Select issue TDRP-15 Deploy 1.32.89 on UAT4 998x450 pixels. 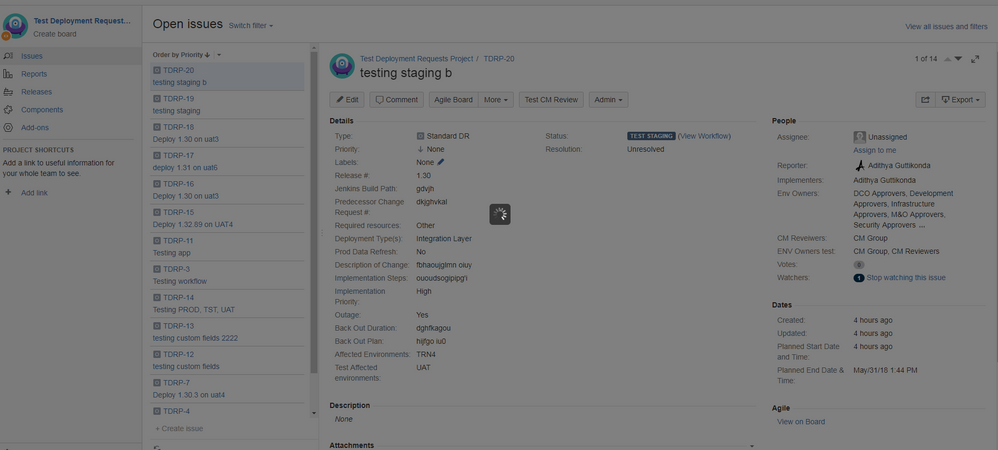227,218
